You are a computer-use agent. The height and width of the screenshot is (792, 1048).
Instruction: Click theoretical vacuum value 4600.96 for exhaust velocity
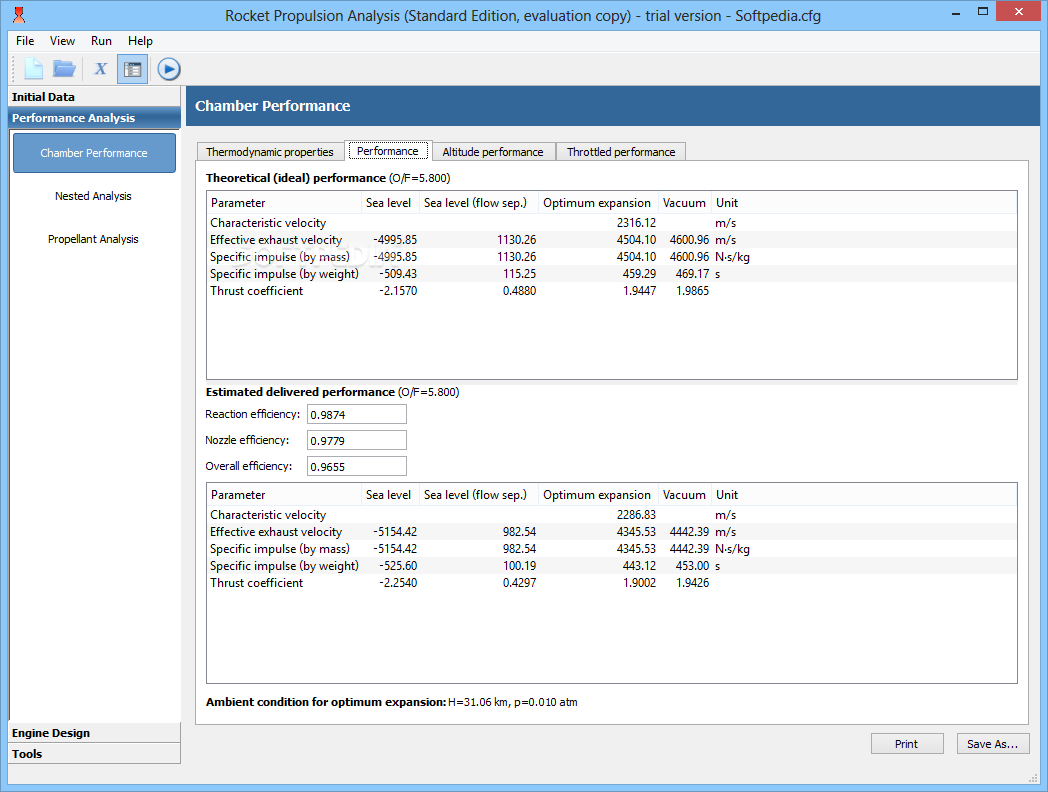[x=689, y=240]
